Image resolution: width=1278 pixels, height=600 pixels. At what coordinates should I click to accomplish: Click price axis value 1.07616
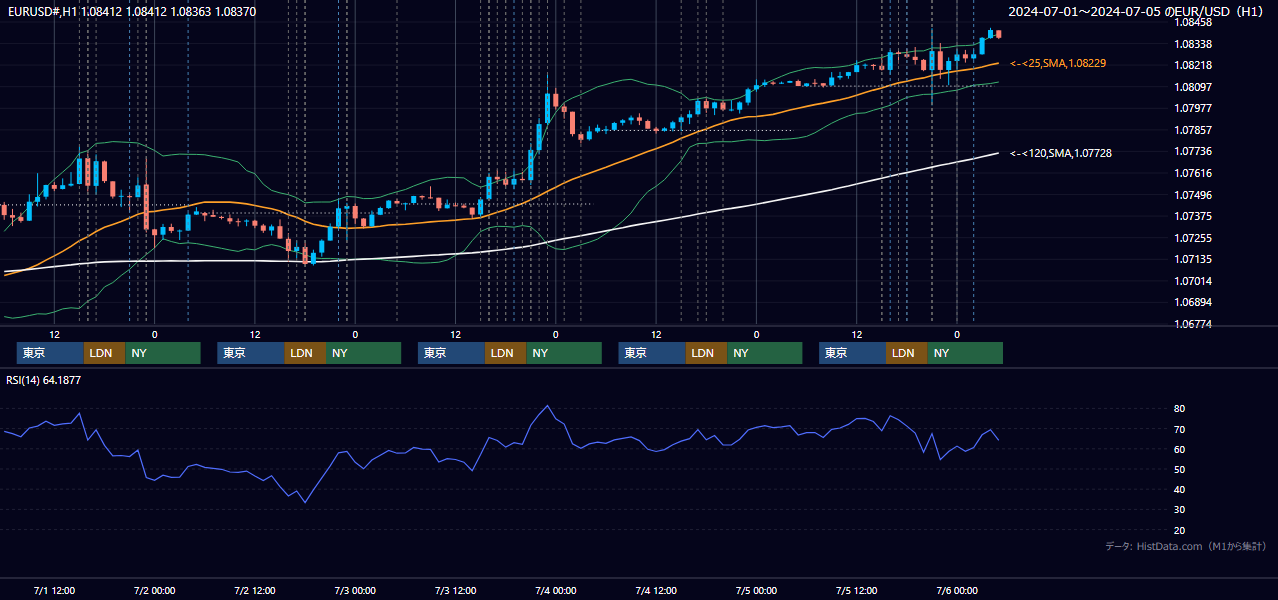click(x=1193, y=173)
